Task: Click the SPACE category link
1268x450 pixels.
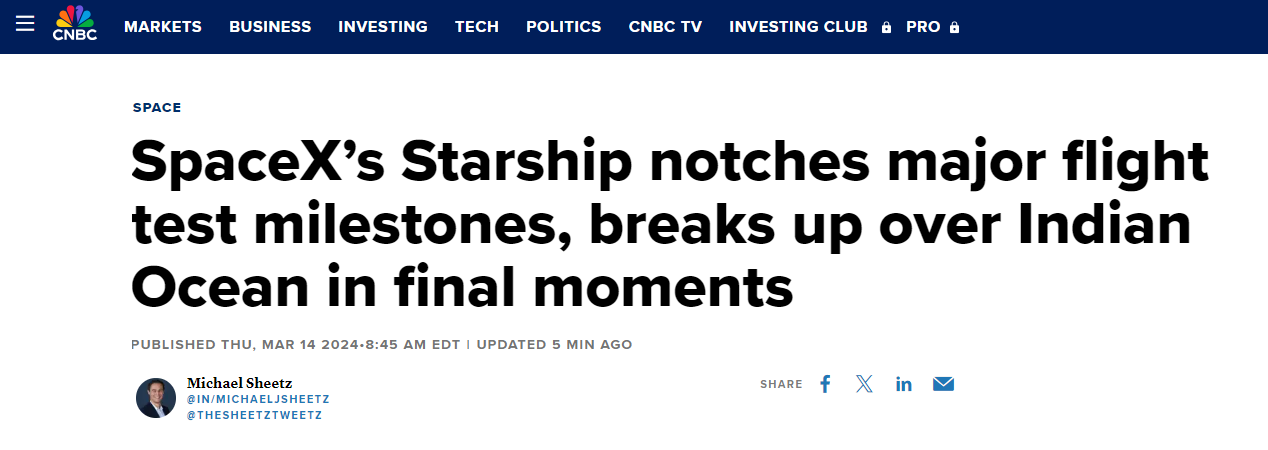Action: pos(157,108)
